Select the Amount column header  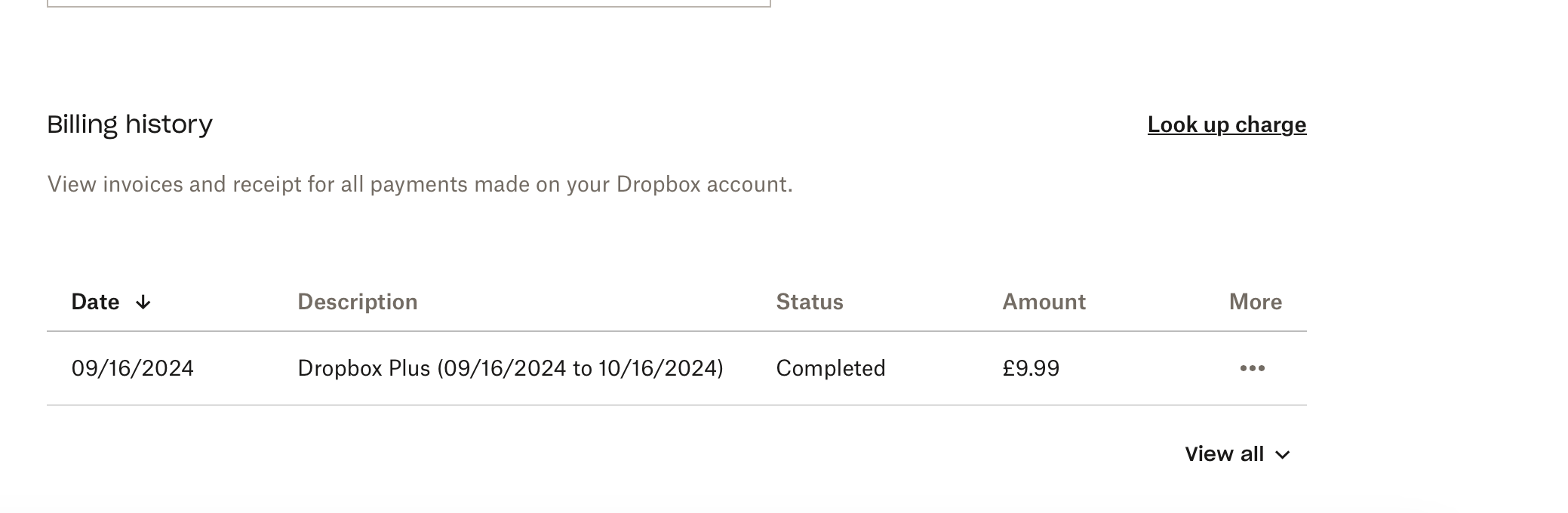tap(1044, 302)
